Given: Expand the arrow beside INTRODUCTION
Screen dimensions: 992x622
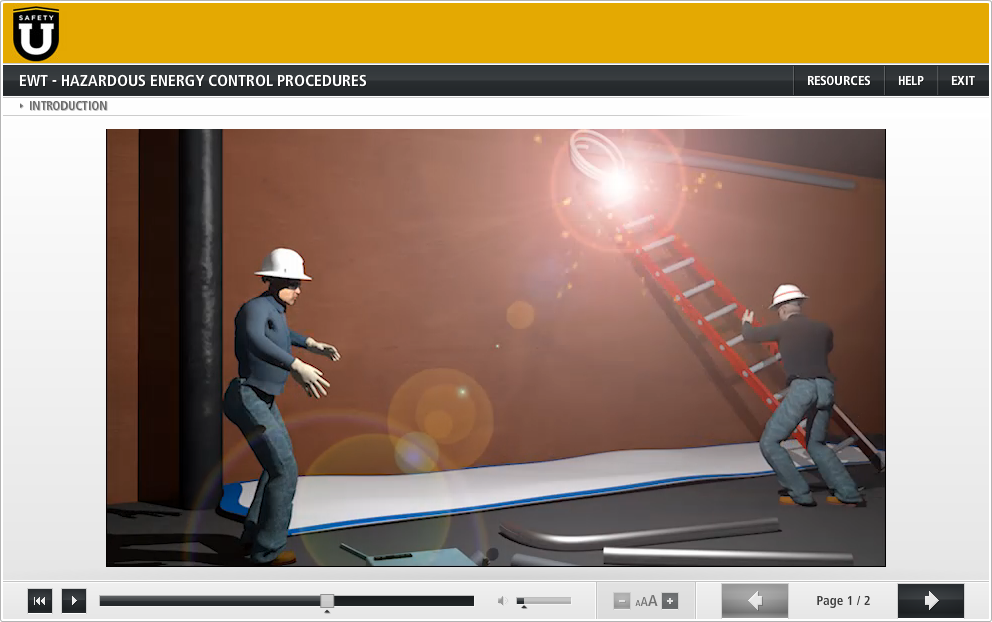Looking at the screenshot, I should click(22, 105).
